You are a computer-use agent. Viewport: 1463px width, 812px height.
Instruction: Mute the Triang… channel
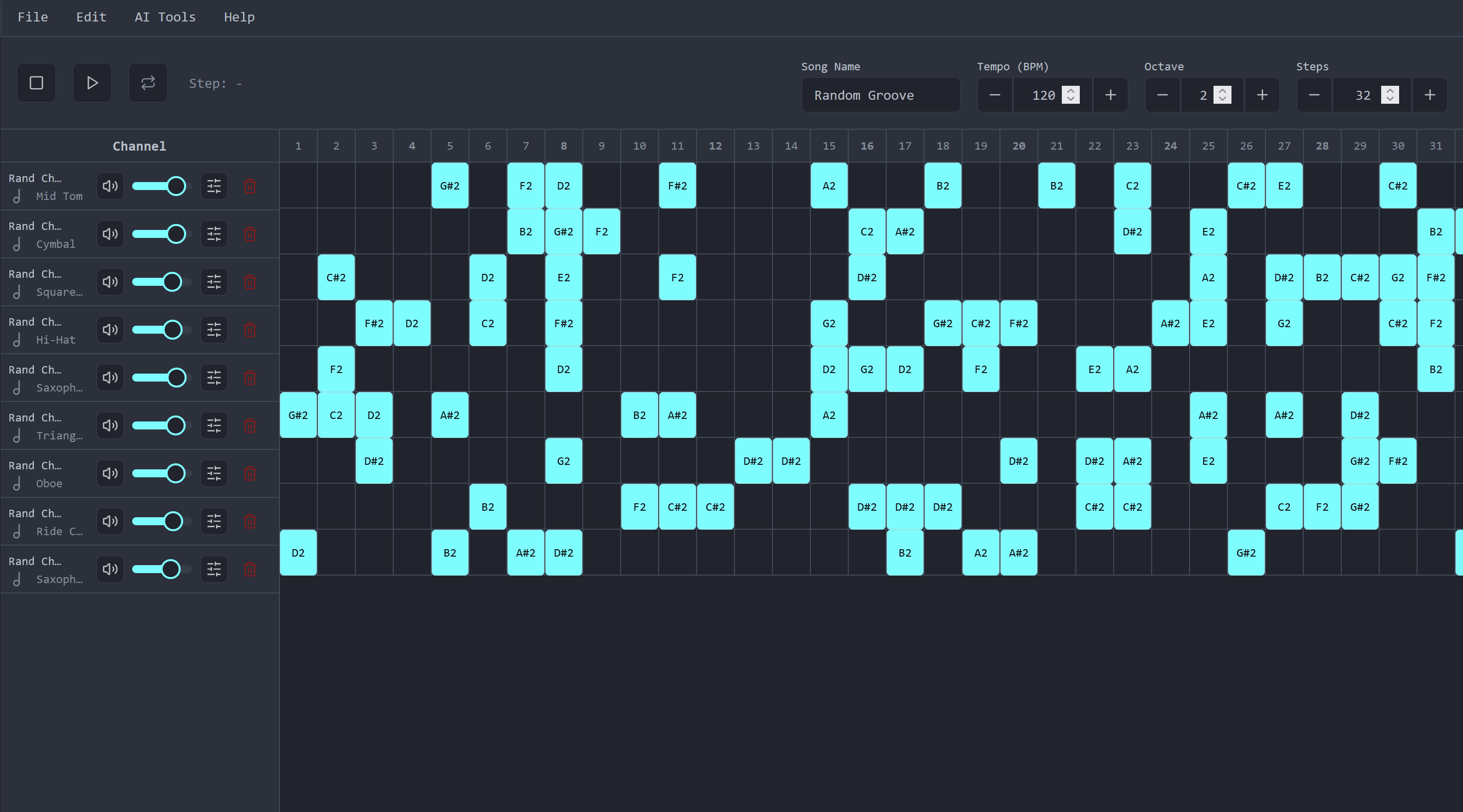[x=110, y=425]
